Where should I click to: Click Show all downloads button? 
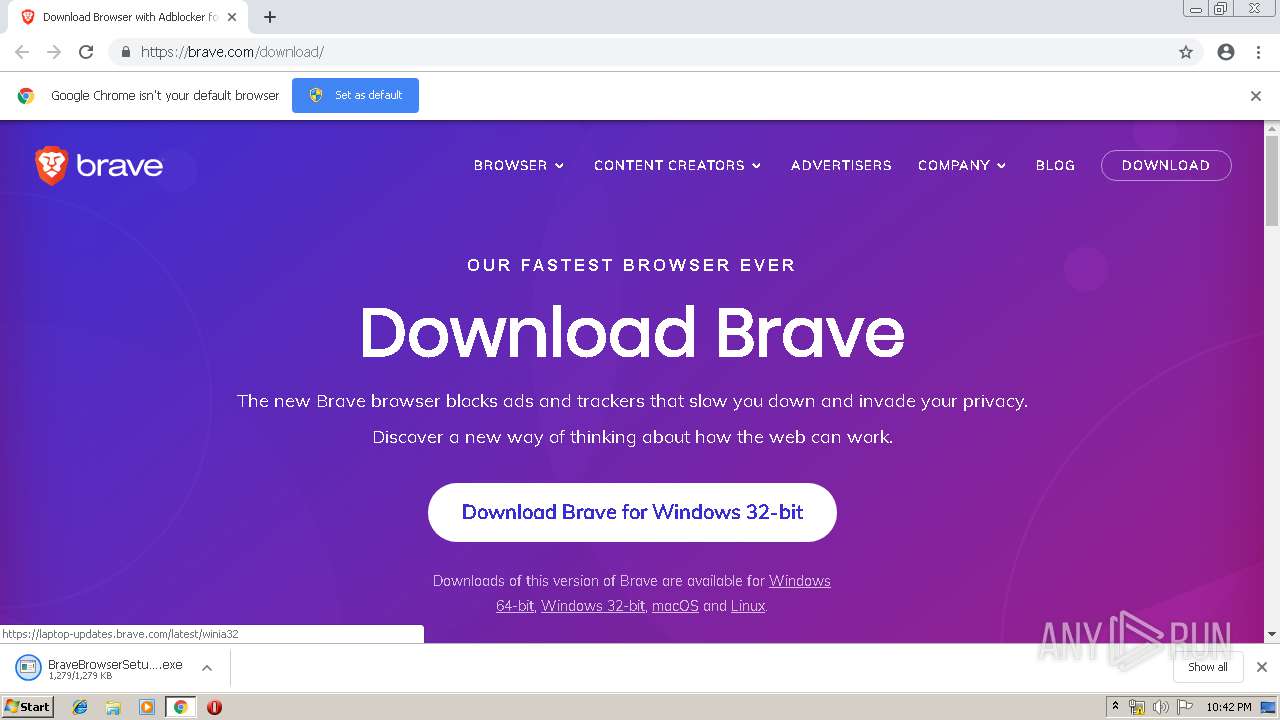point(1208,667)
